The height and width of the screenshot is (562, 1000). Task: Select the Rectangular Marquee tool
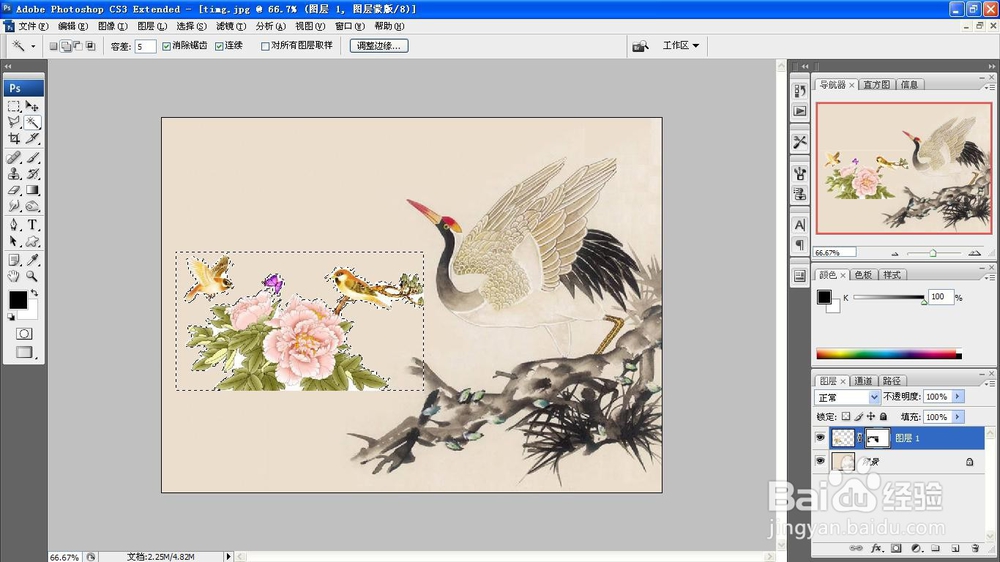[14, 107]
